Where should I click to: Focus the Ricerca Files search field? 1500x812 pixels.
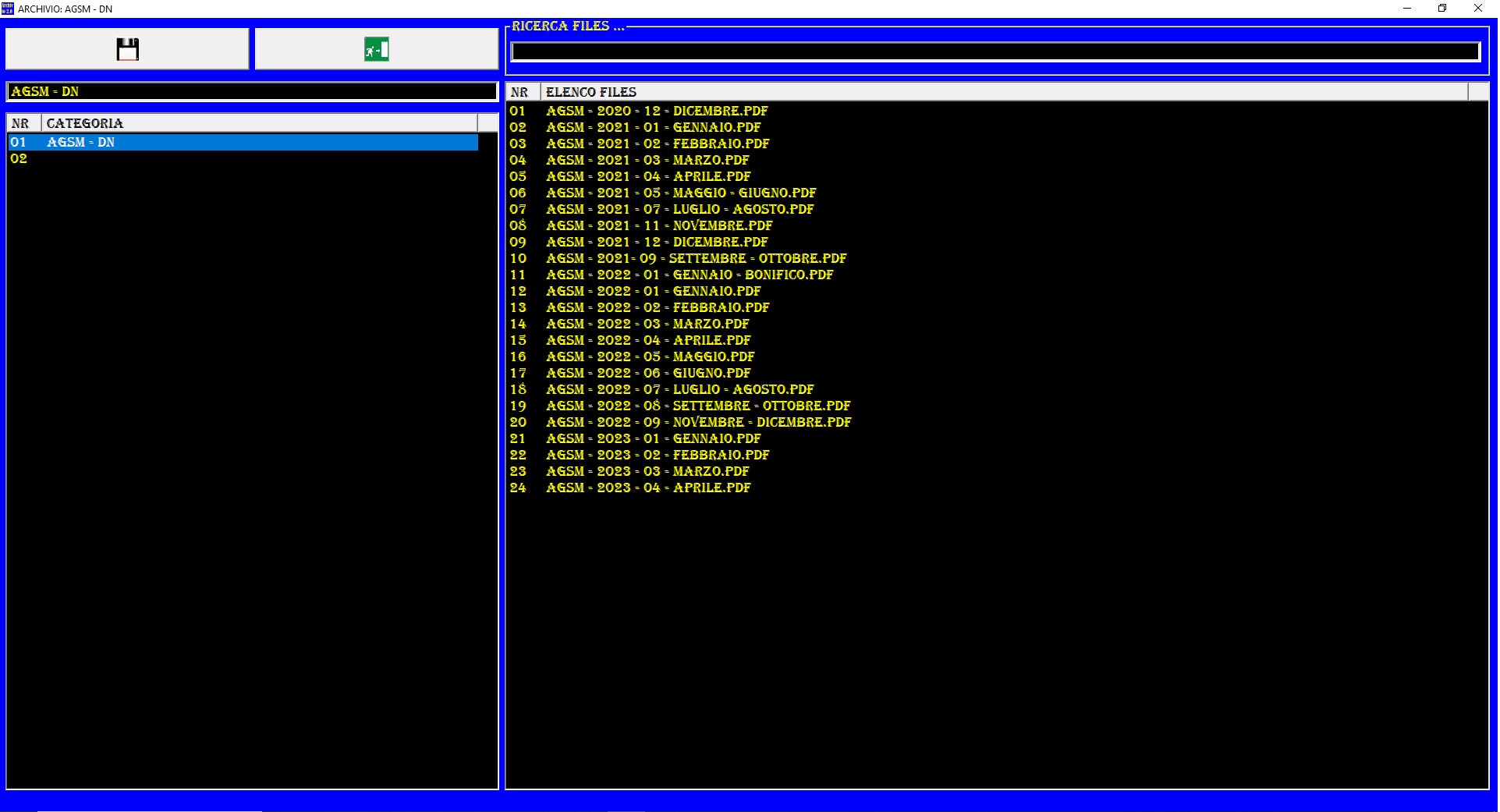coord(995,51)
